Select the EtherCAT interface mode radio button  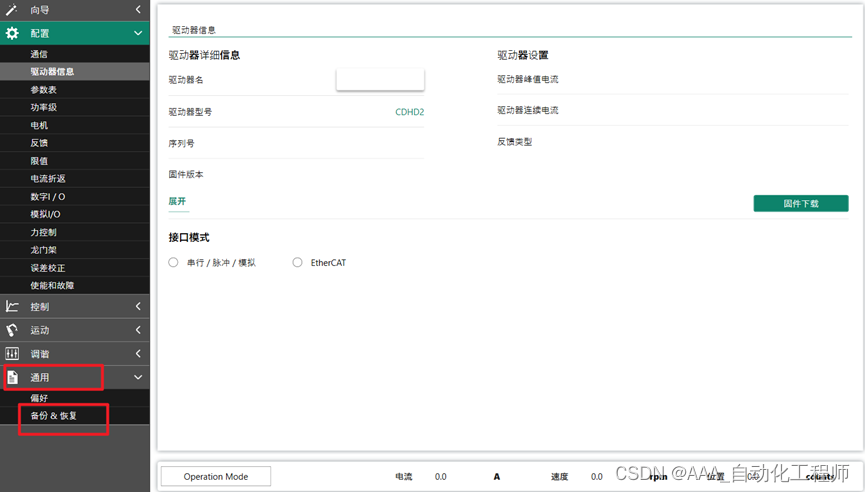tap(297, 263)
